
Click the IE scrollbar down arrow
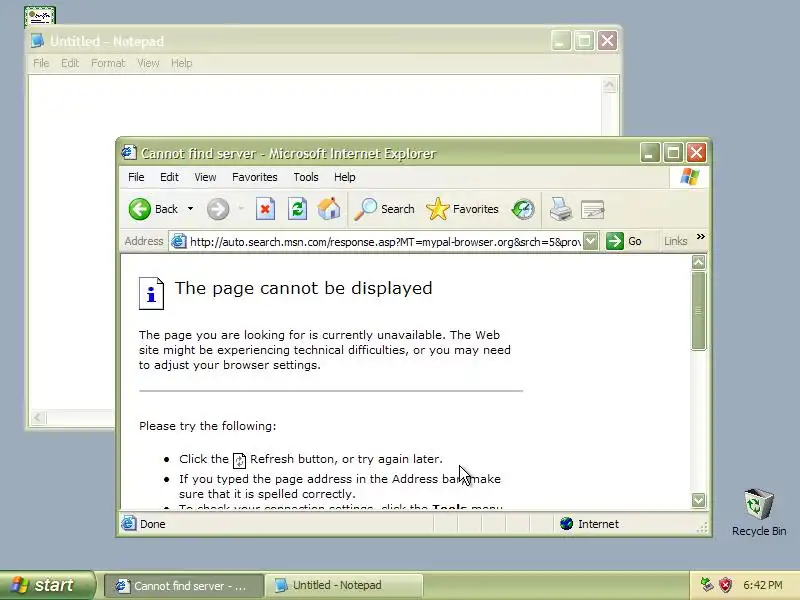tap(698, 500)
